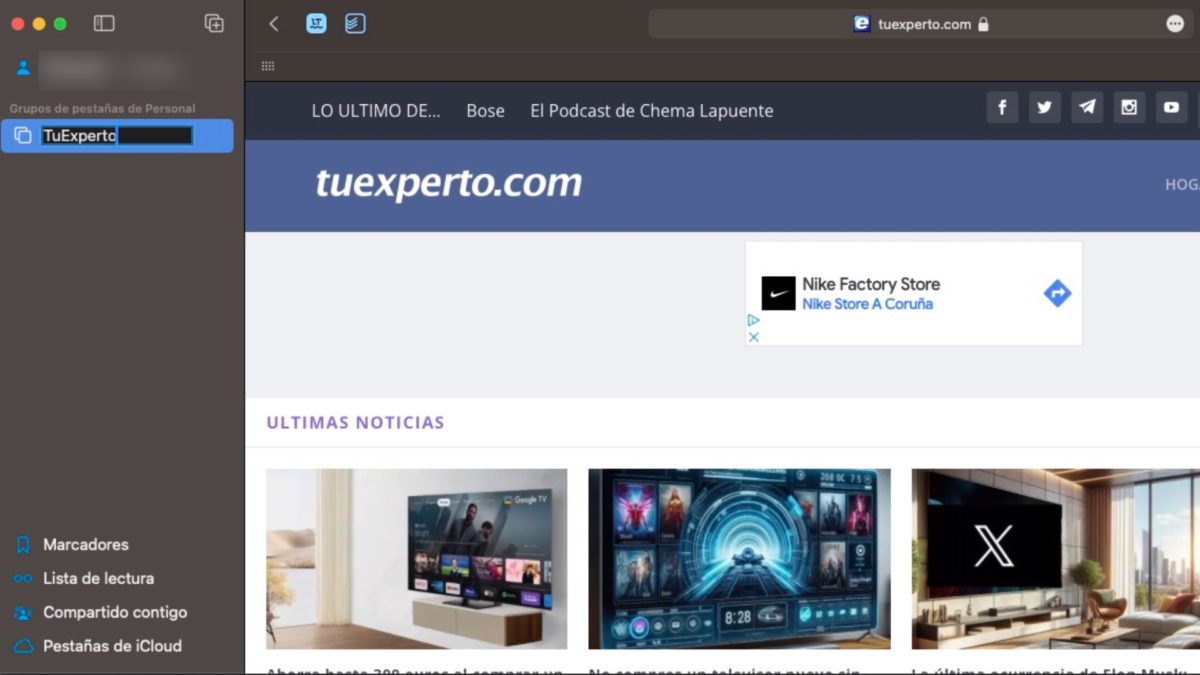
Task: Open El Podcast de Chema Lapuente
Action: coord(652,111)
